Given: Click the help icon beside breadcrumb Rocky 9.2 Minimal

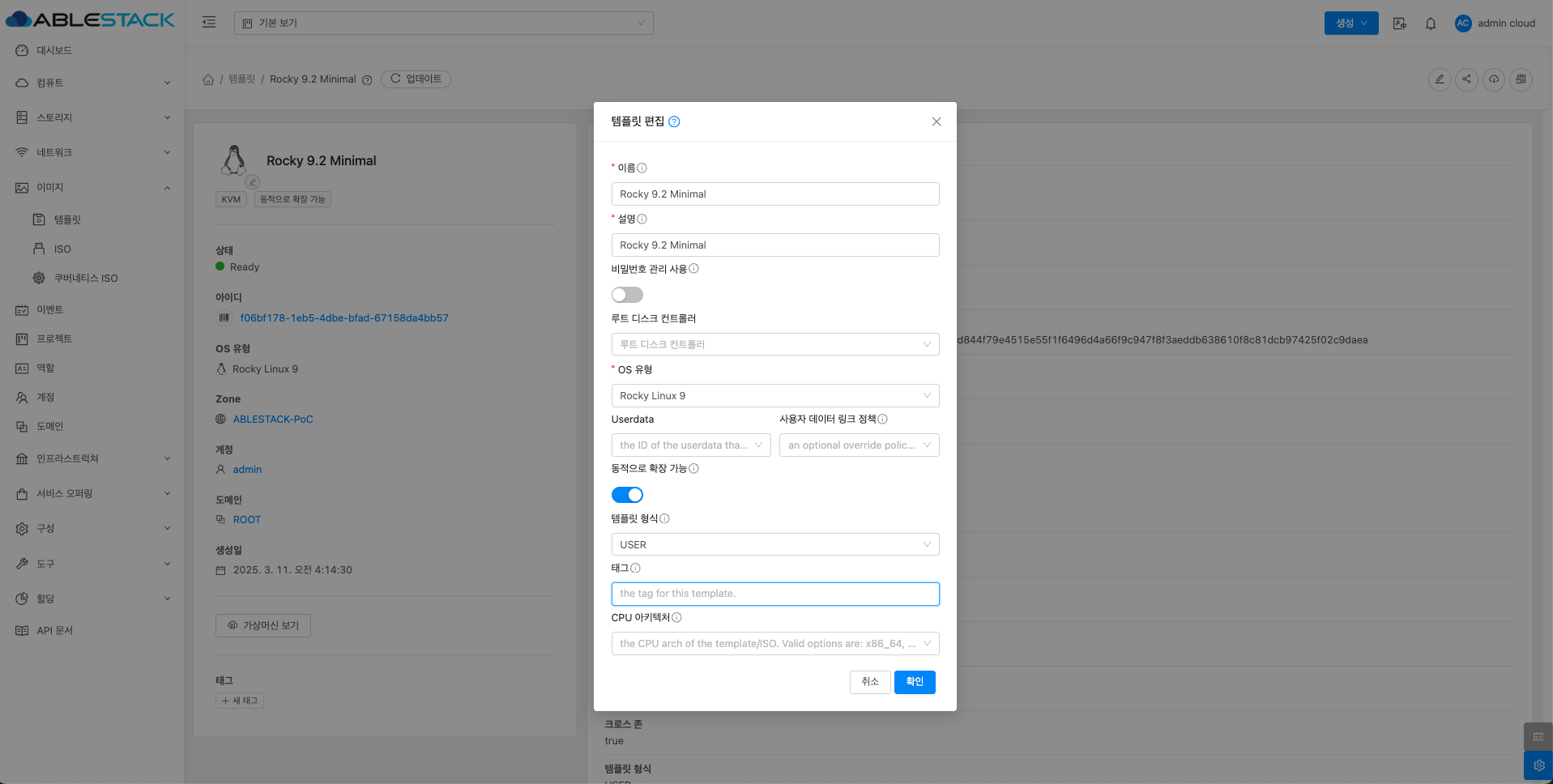Looking at the screenshot, I should [367, 80].
